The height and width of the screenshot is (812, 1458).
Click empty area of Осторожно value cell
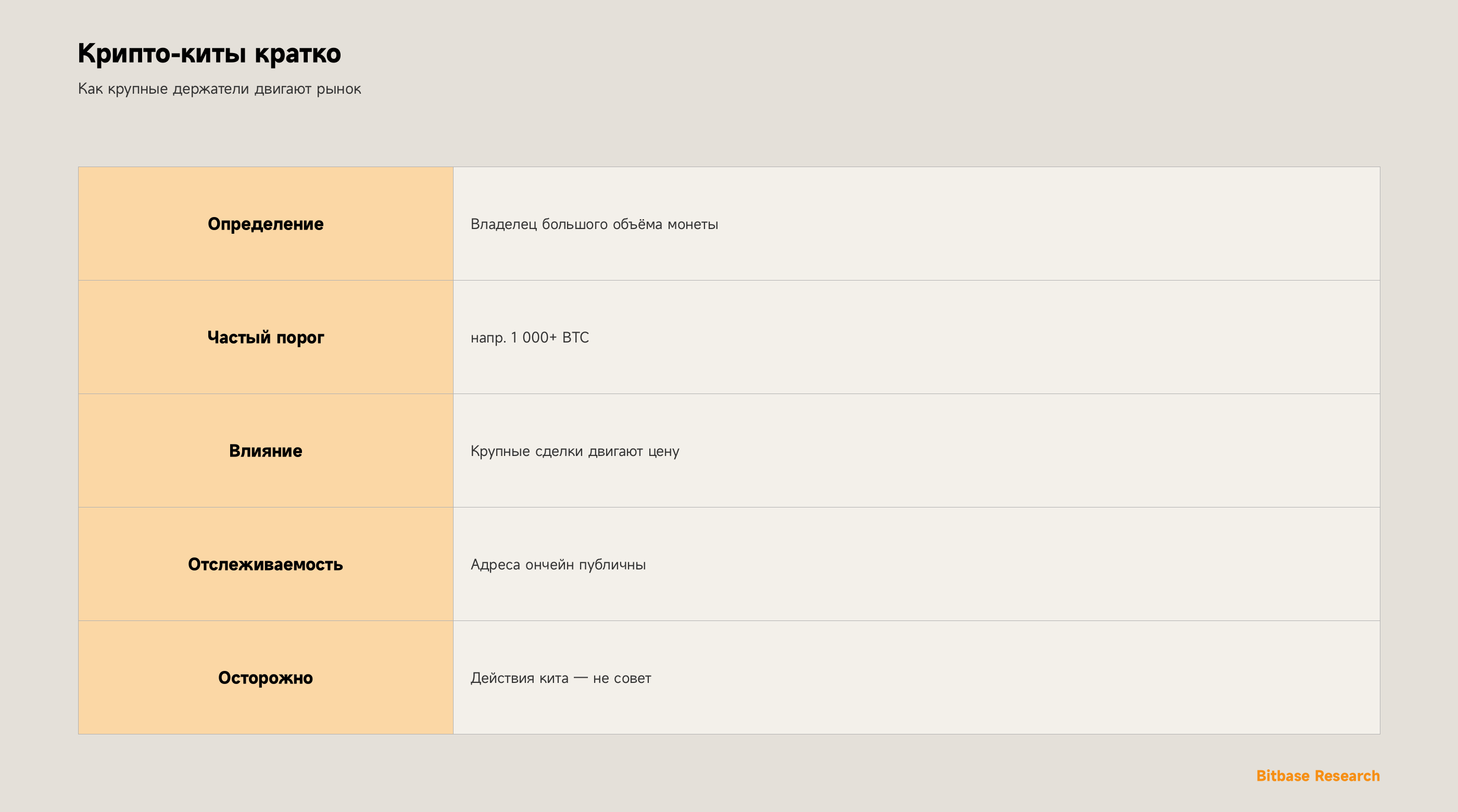[x=1019, y=677]
